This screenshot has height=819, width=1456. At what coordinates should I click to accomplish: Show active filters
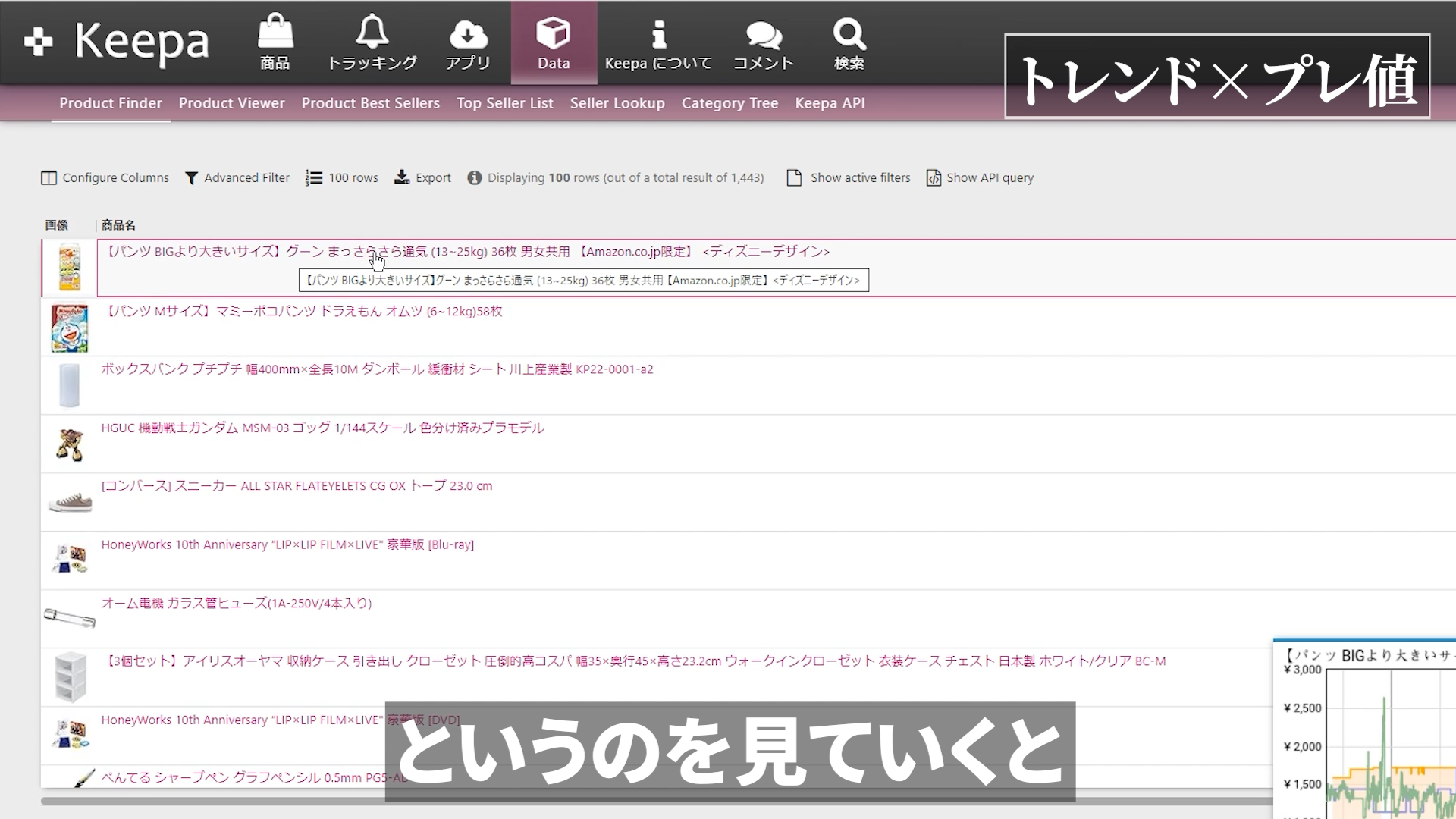[x=849, y=177]
